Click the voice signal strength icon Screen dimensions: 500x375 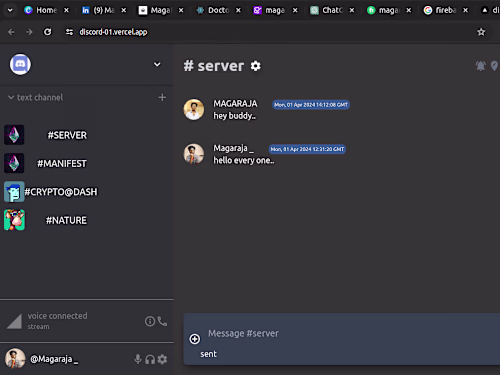[x=15, y=321]
